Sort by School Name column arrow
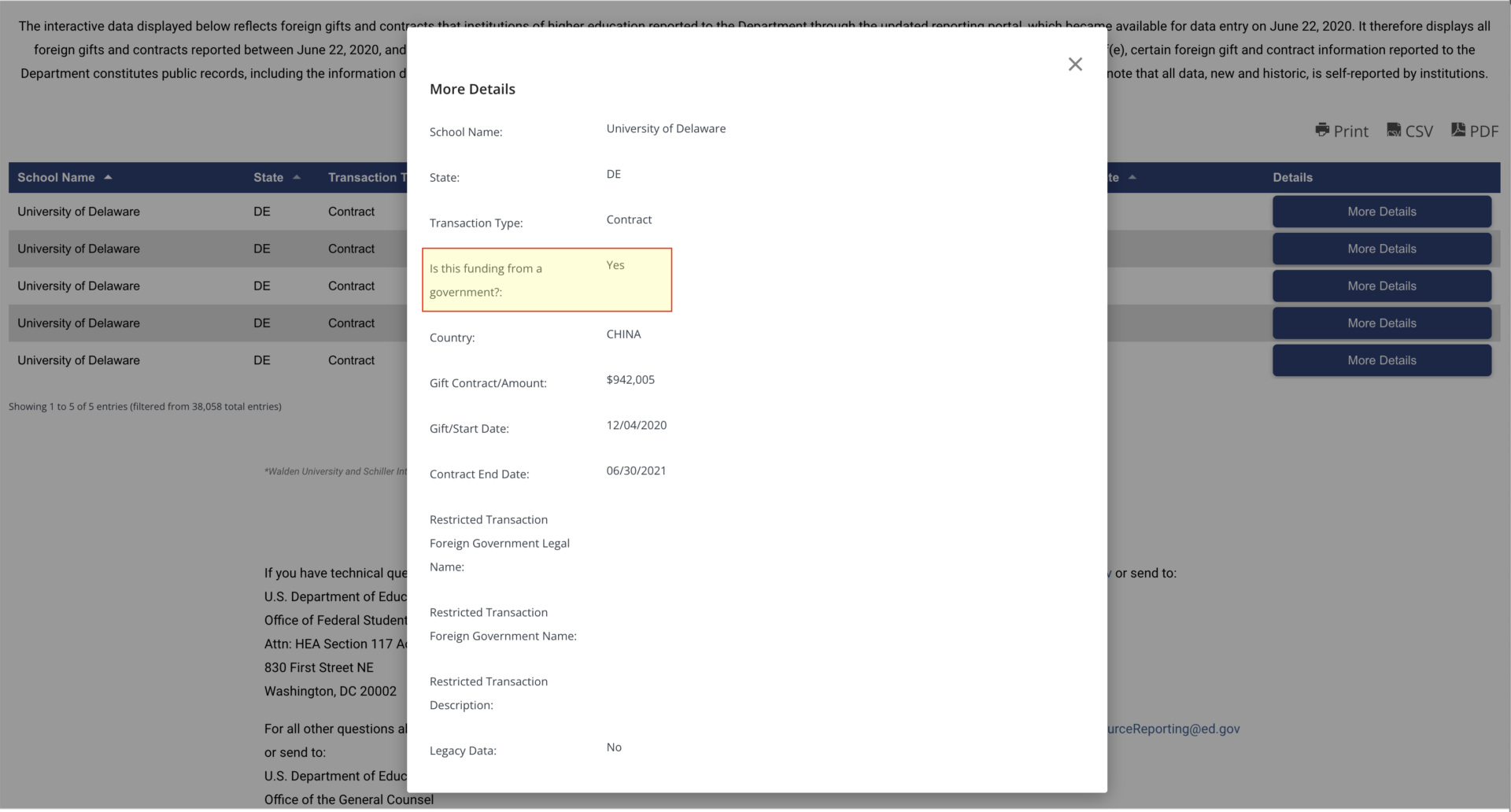The width and height of the screenshot is (1511, 812). coord(108,178)
